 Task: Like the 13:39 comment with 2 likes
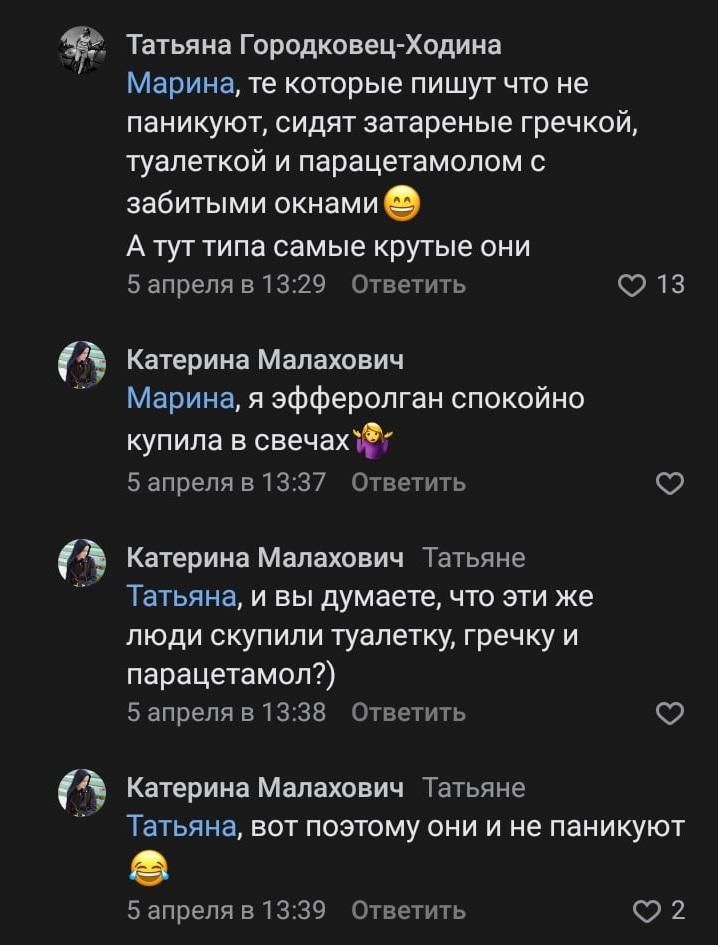pos(648,911)
